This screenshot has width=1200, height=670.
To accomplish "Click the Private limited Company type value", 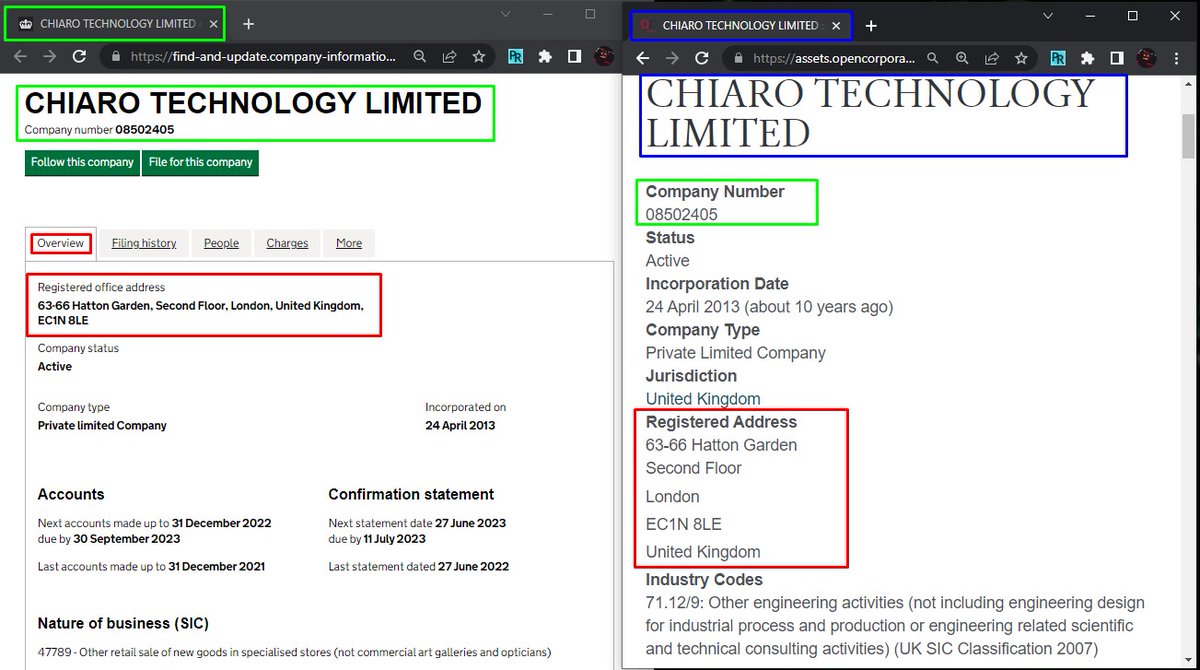I will pos(102,425).
